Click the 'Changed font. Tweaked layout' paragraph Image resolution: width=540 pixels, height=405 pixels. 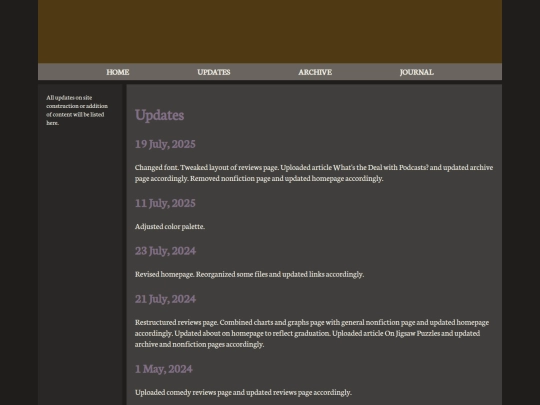pyautogui.click(x=314, y=173)
